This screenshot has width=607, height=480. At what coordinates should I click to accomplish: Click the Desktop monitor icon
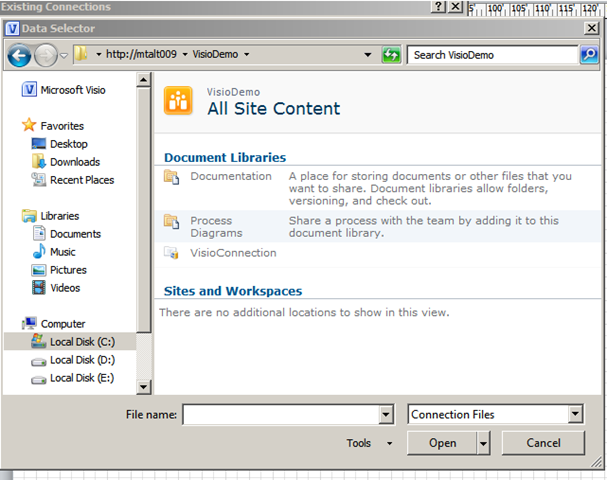(x=38, y=144)
